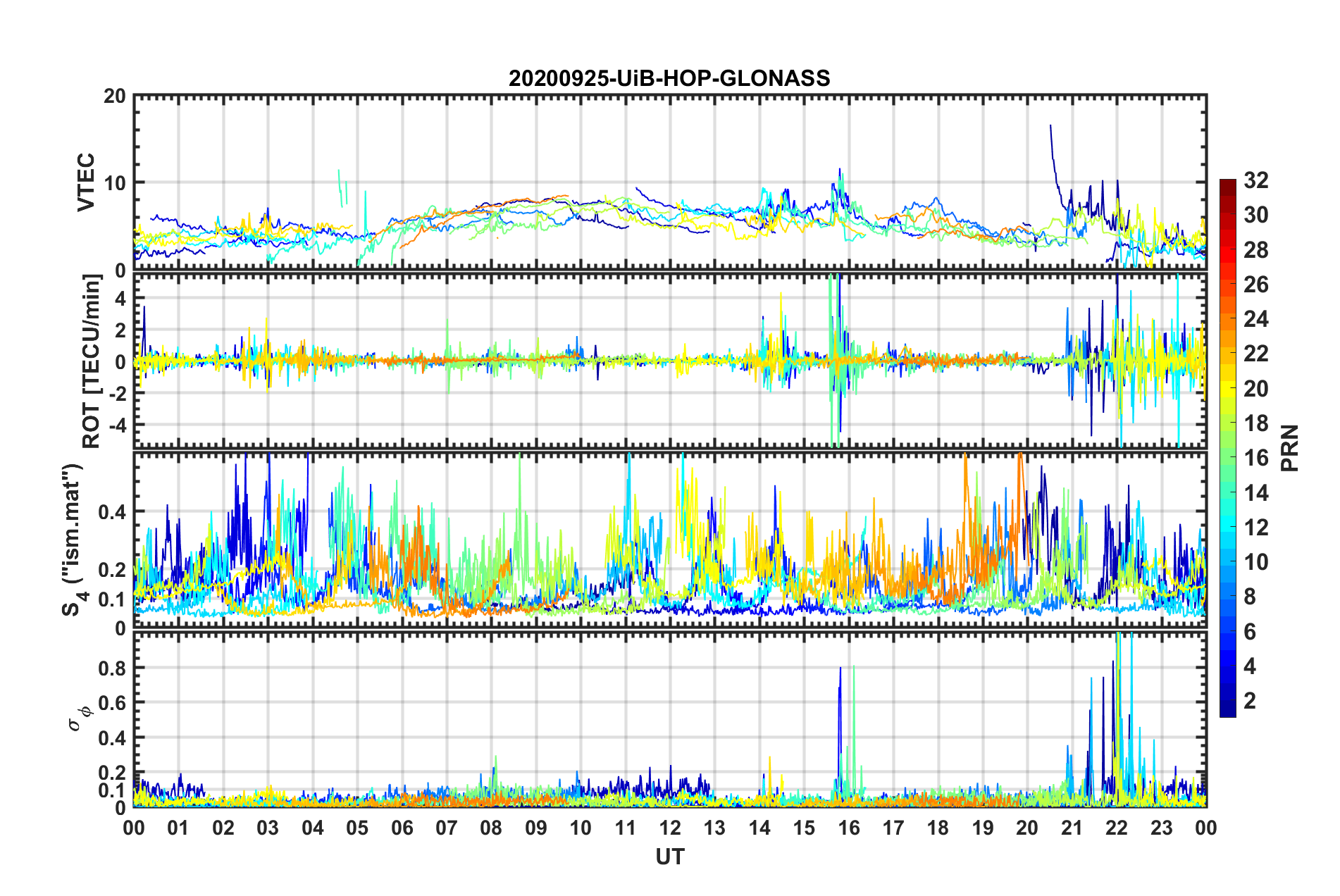
Task: Click the VTEC y-axis label
Action: (86, 182)
